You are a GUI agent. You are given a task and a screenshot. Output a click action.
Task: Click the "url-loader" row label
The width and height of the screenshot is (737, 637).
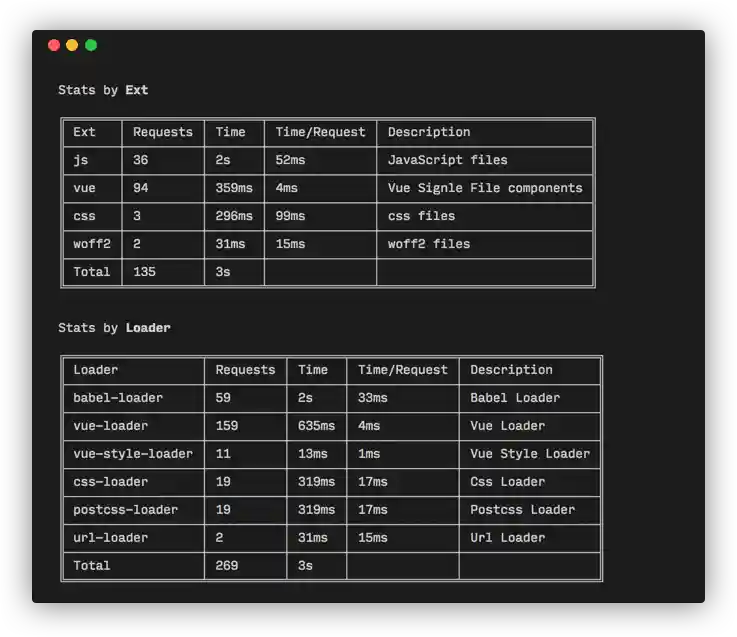coord(111,538)
